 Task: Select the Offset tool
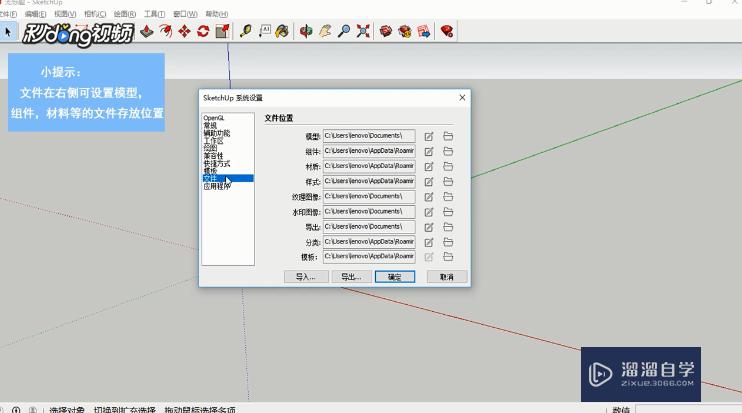(166, 32)
